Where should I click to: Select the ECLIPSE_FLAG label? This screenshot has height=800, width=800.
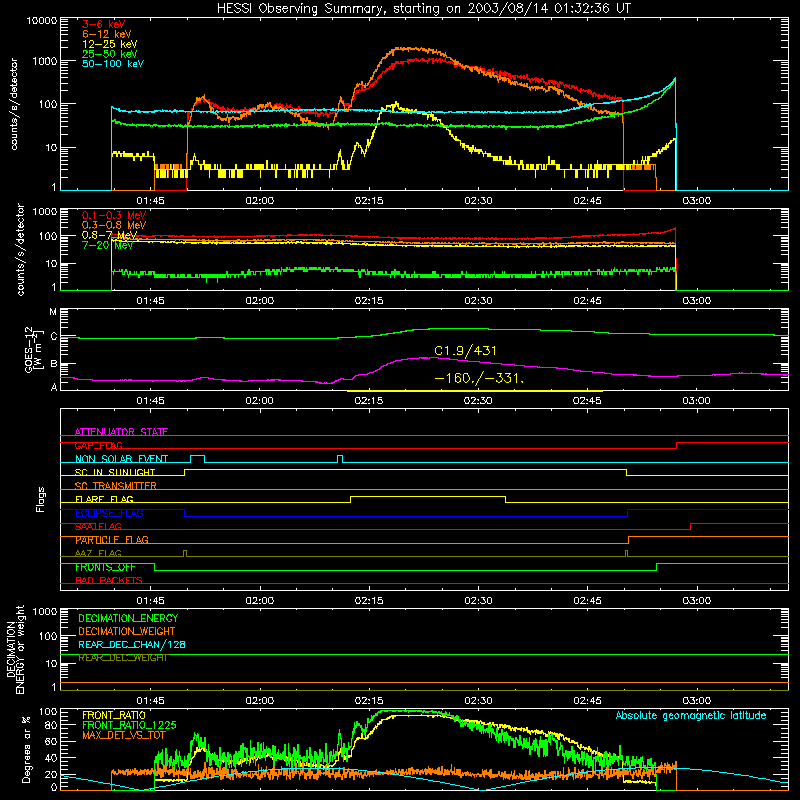tap(109, 513)
